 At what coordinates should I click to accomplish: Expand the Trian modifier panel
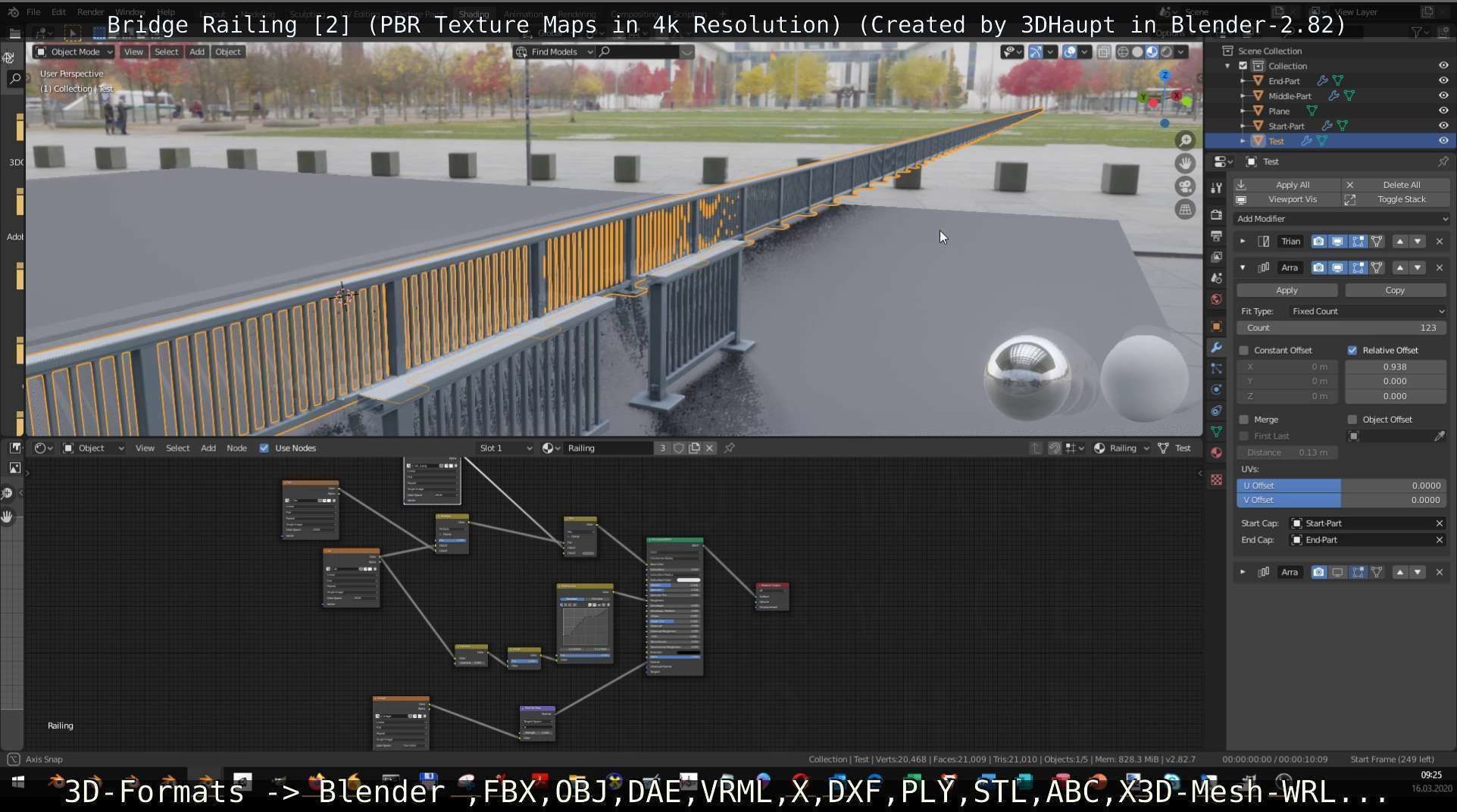coord(1243,242)
